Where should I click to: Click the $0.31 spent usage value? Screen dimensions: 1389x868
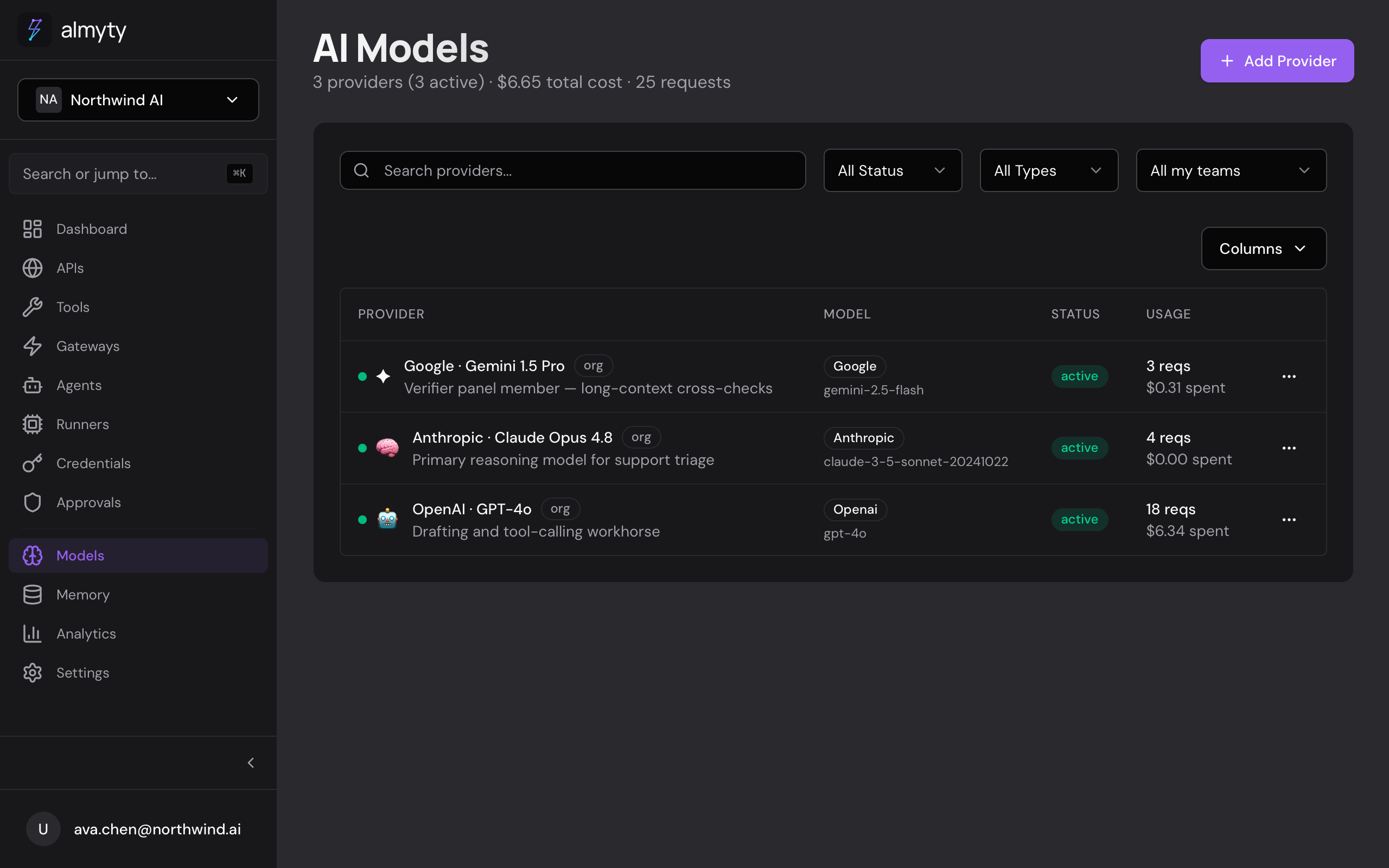[1185, 388]
